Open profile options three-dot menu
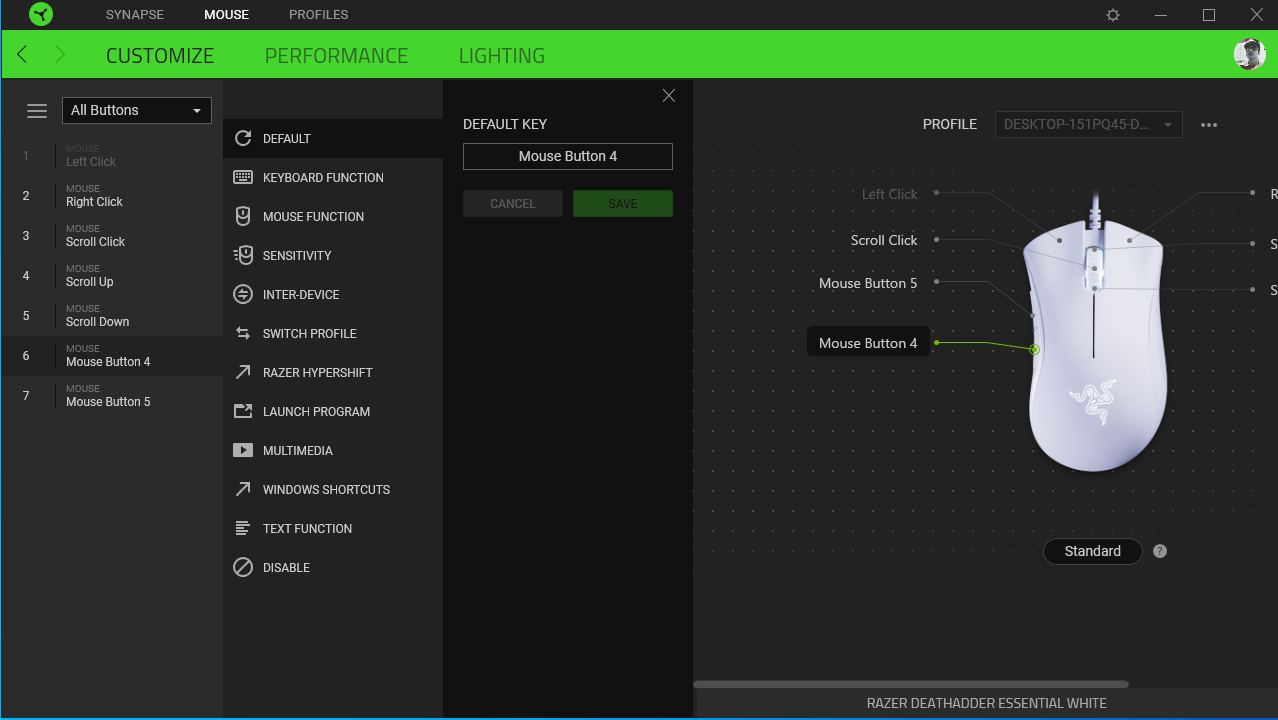 (1209, 125)
